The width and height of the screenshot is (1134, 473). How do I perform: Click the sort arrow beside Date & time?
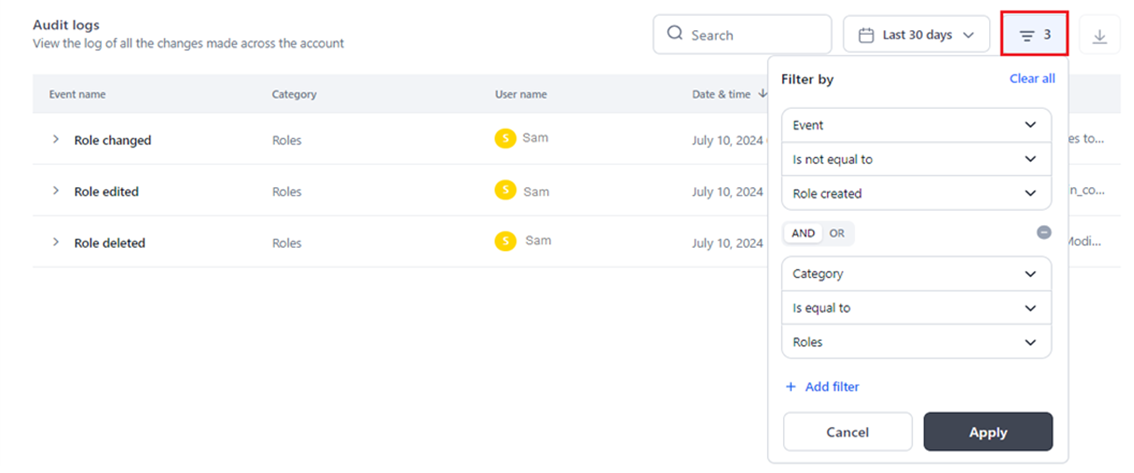pyautogui.click(x=764, y=94)
